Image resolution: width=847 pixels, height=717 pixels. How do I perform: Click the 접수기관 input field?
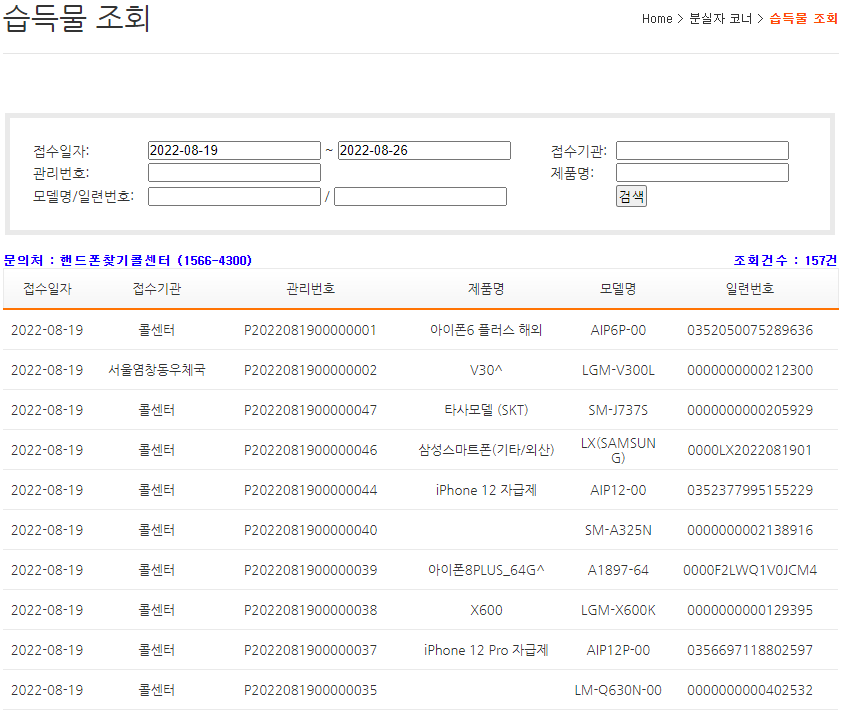(702, 150)
